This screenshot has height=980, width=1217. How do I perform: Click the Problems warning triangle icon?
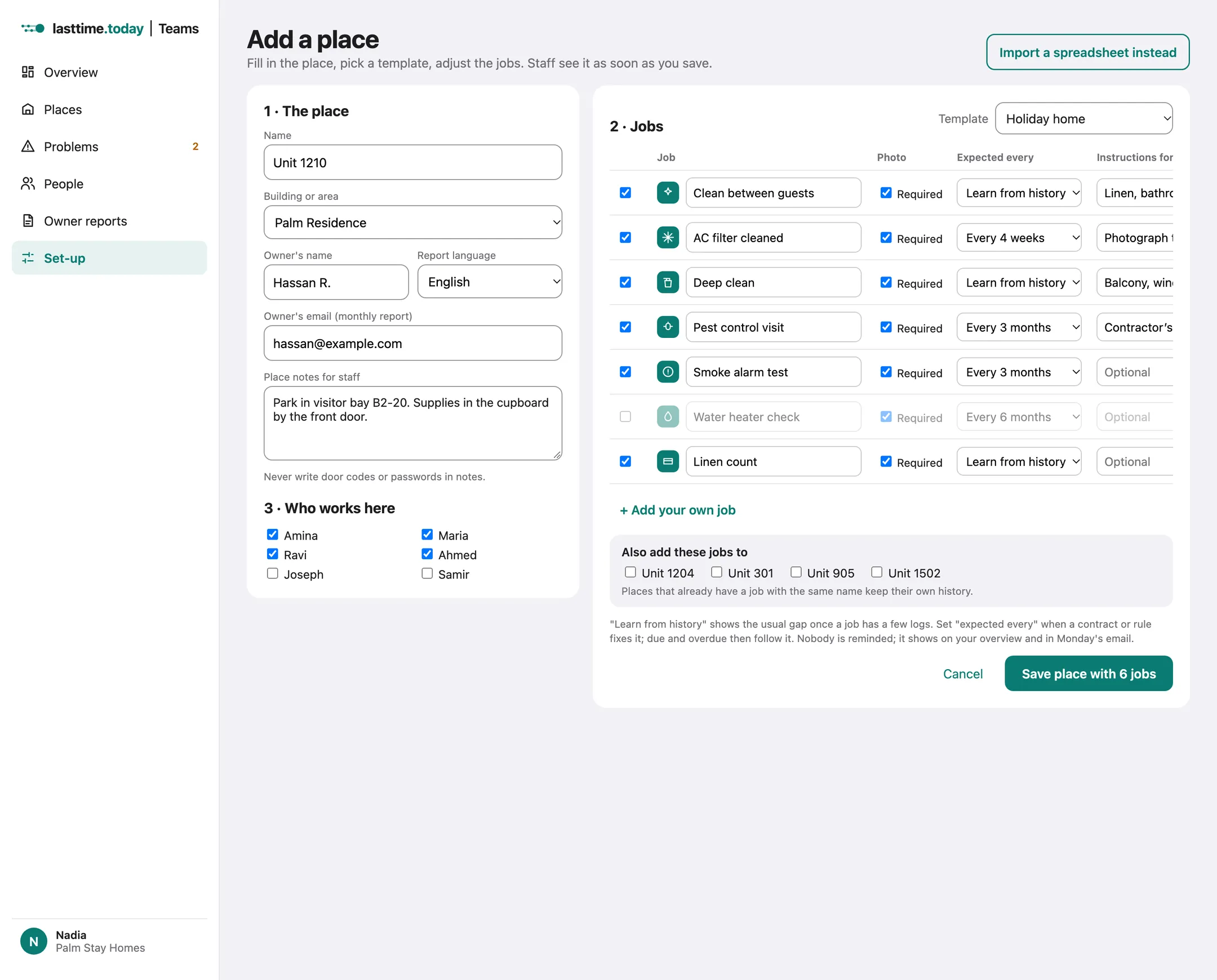pos(28,146)
